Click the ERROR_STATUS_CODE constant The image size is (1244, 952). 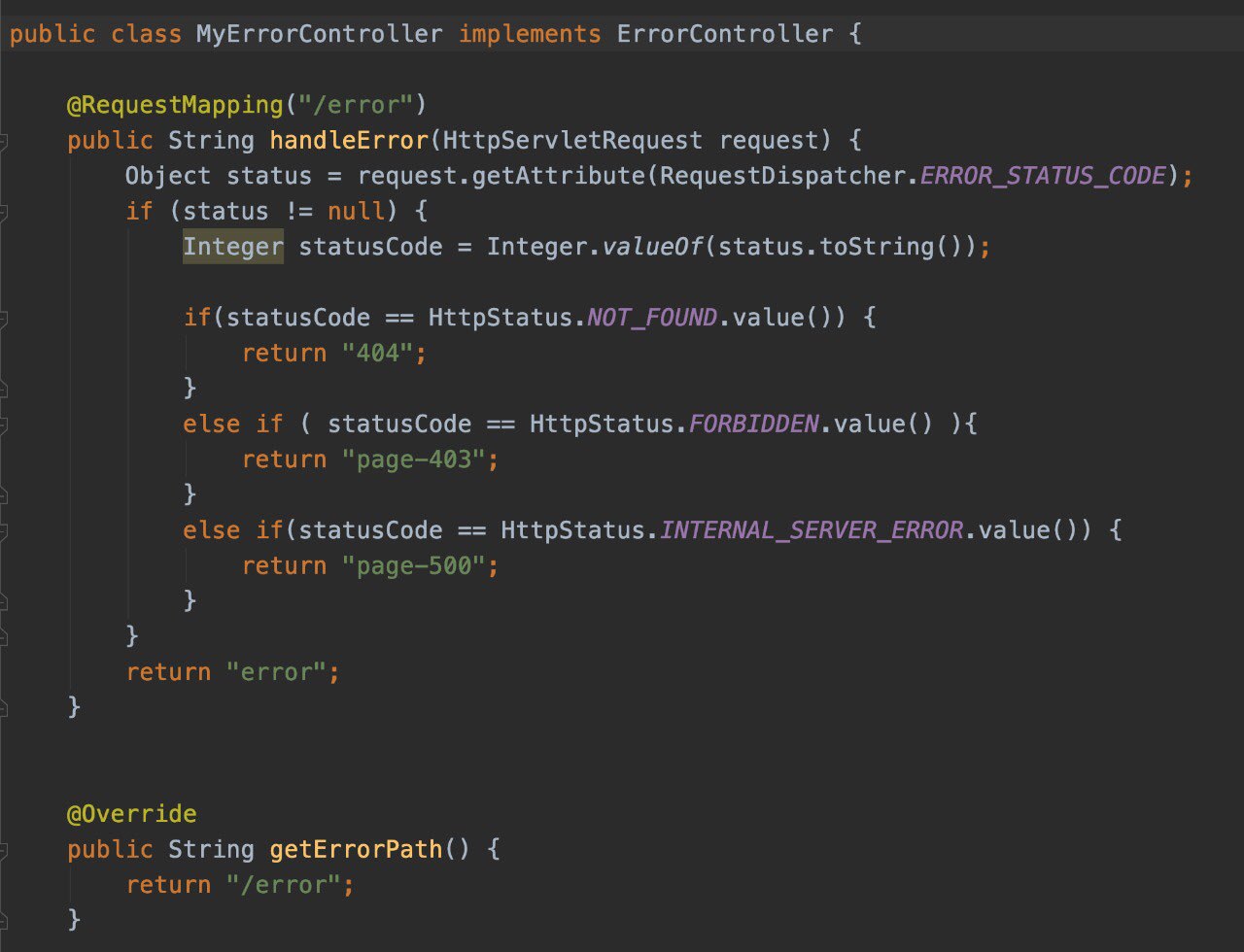(1041, 176)
